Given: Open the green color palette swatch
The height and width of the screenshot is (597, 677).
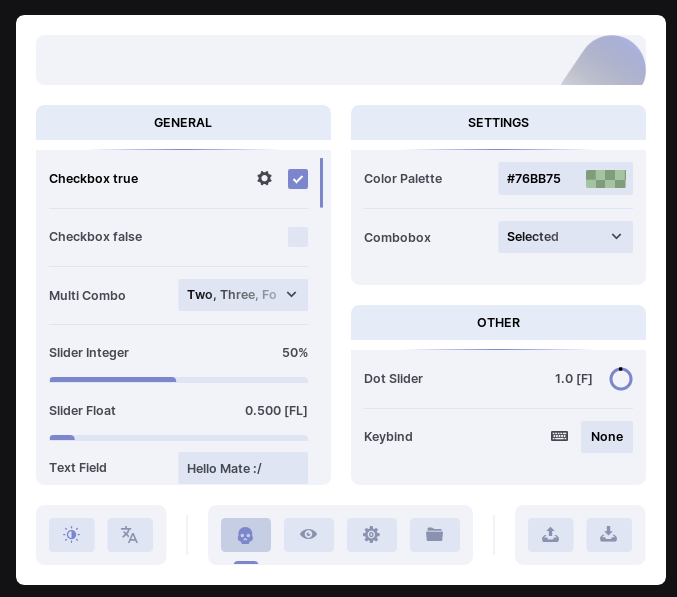Looking at the screenshot, I should coord(606,179).
